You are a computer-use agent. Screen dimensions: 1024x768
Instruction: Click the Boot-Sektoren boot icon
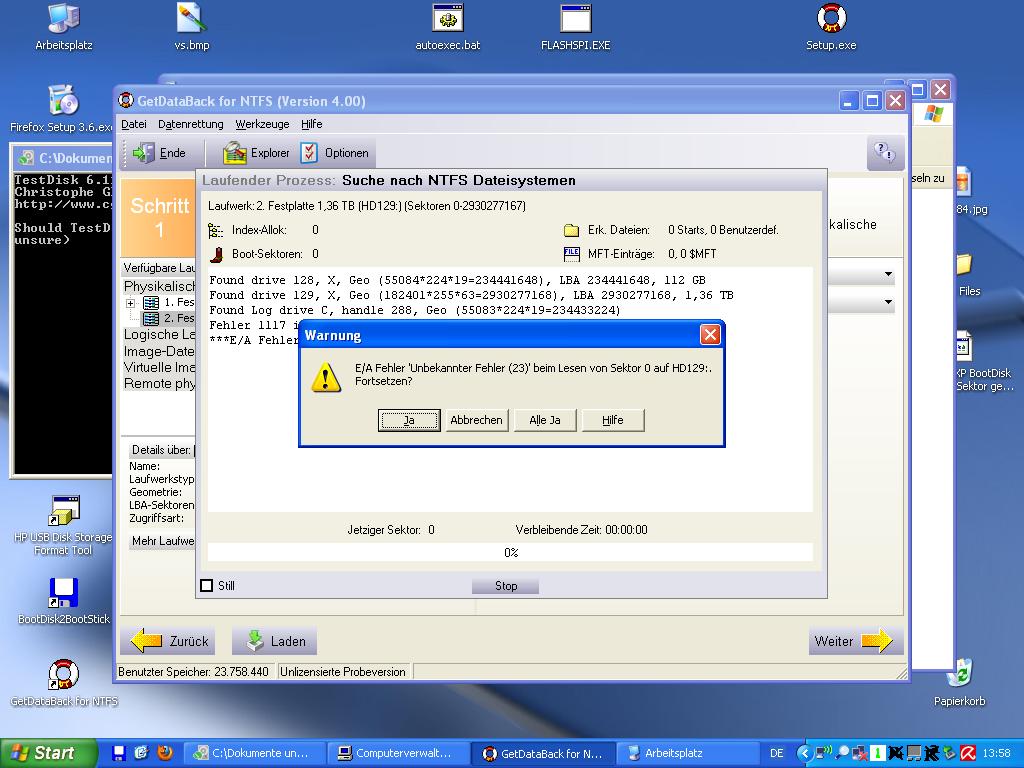tap(216, 254)
